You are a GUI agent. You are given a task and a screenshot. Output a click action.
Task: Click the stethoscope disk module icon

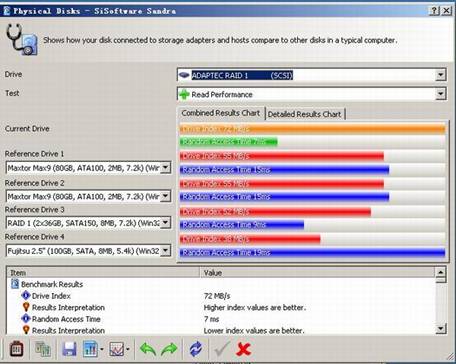point(22,39)
